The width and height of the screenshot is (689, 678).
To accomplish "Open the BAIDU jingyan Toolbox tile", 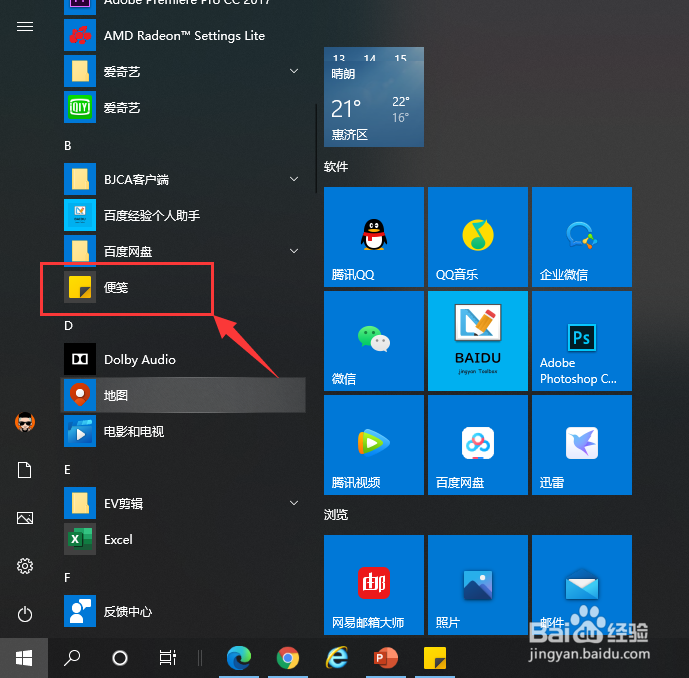I will point(478,341).
